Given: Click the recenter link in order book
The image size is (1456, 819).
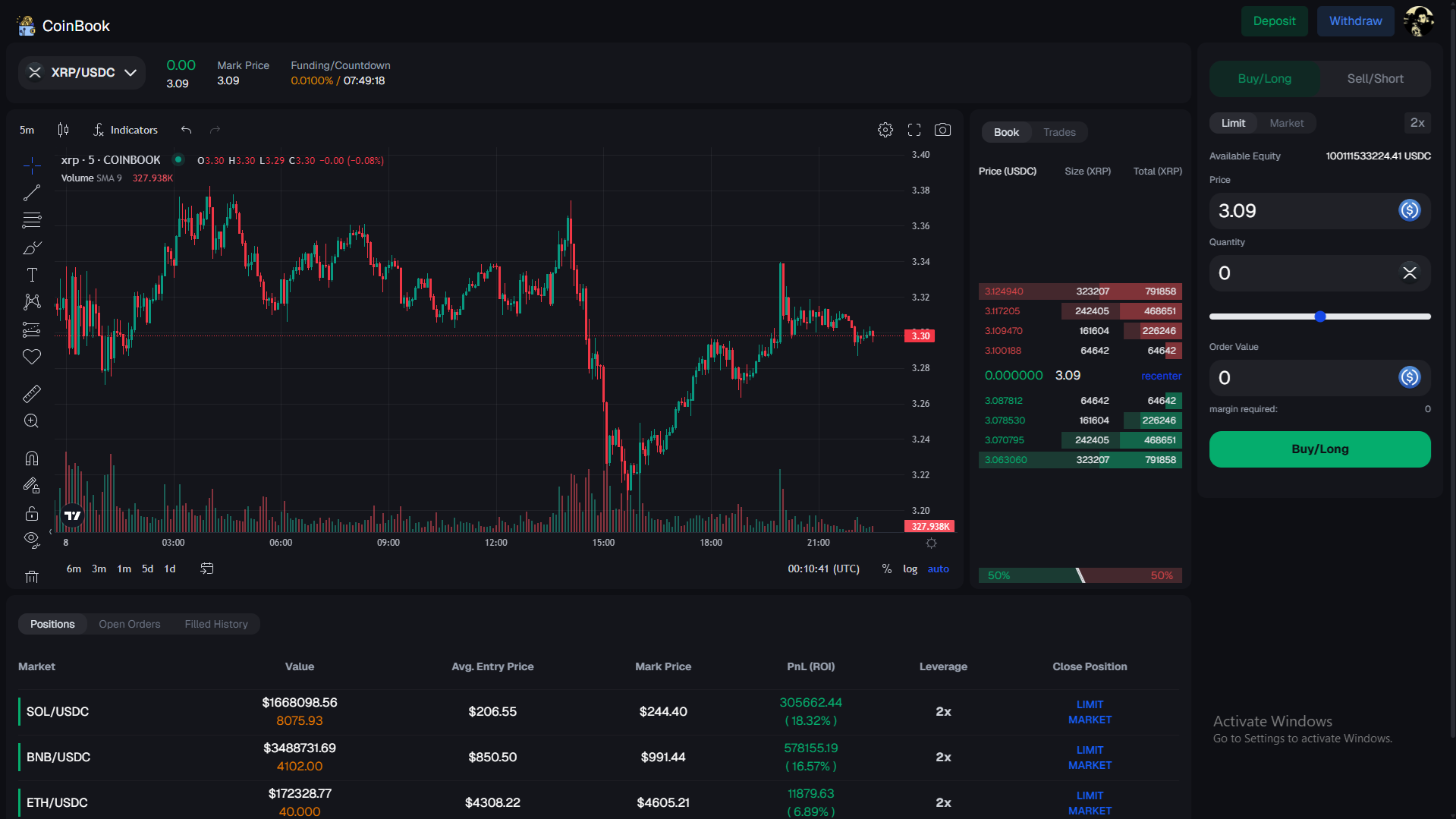Looking at the screenshot, I should pos(1161,376).
